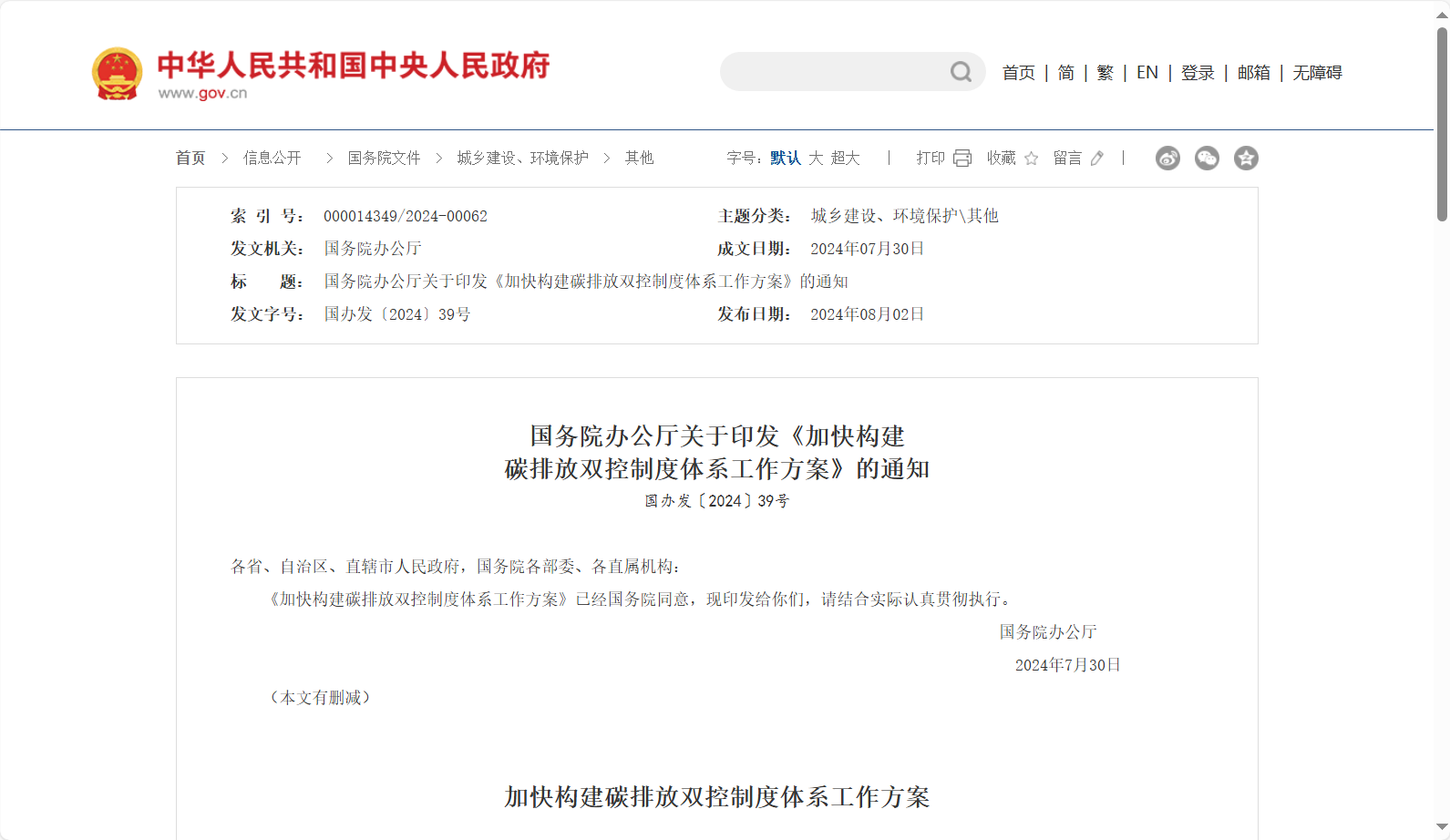Click the scrollbar up arrow

click(1442, 14)
